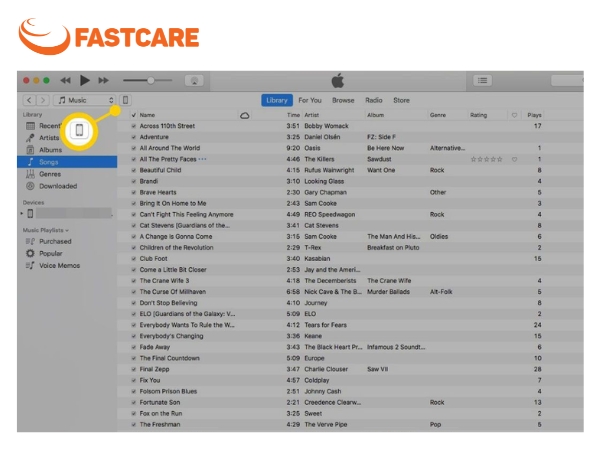Set star rating for All The Pretty Faces

click(486, 159)
